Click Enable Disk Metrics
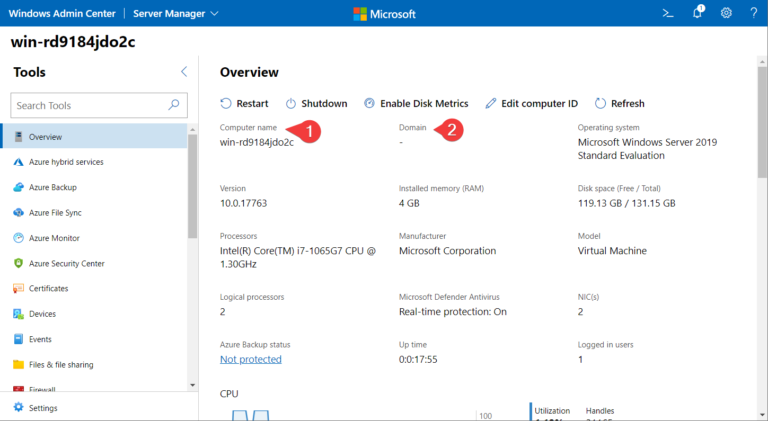768x421 pixels. click(416, 103)
